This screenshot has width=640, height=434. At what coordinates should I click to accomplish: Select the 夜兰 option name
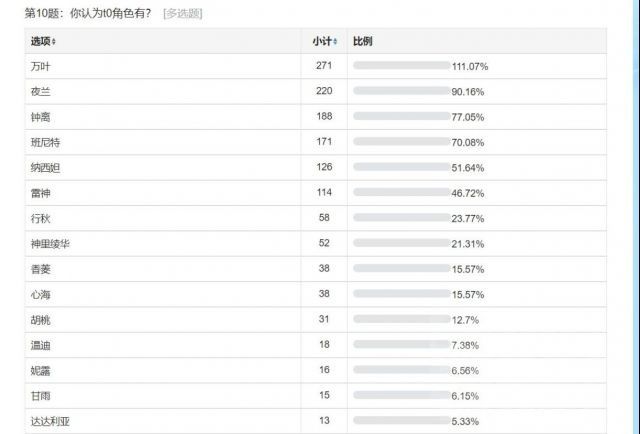(40, 91)
